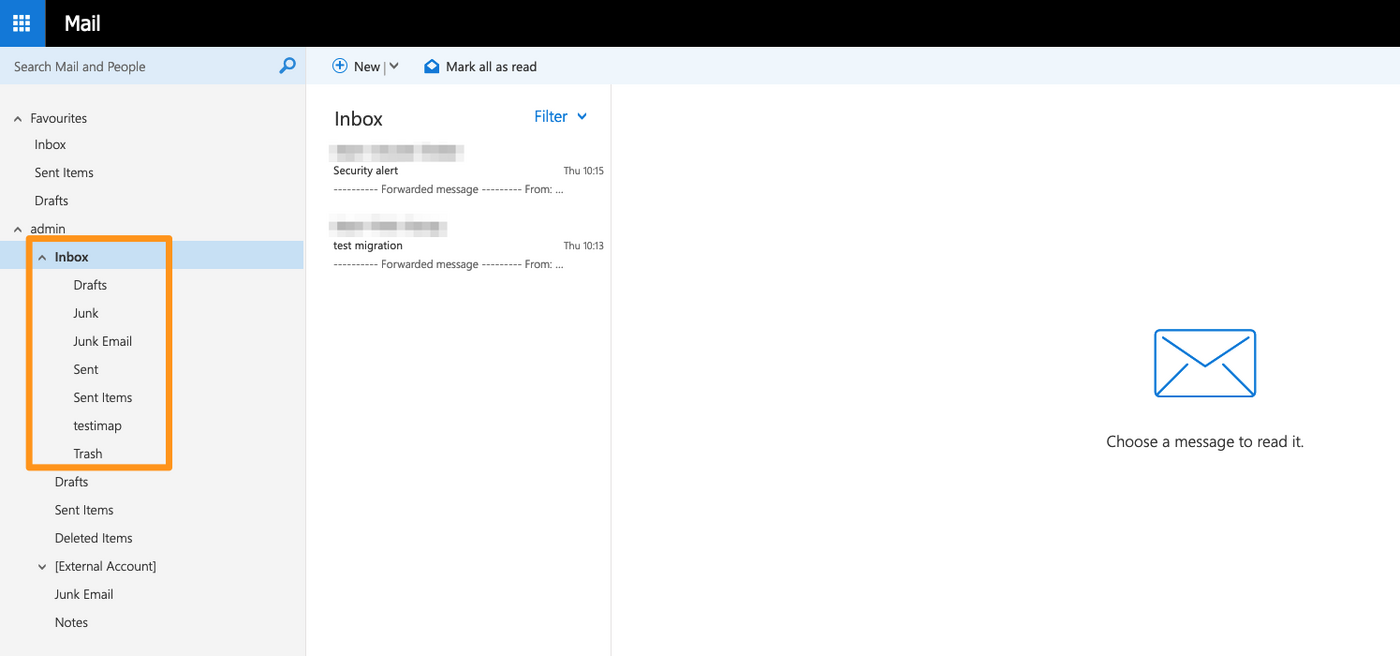Viewport: 1400px width, 656px height.
Task: Click the New message plus icon
Action: click(340, 66)
